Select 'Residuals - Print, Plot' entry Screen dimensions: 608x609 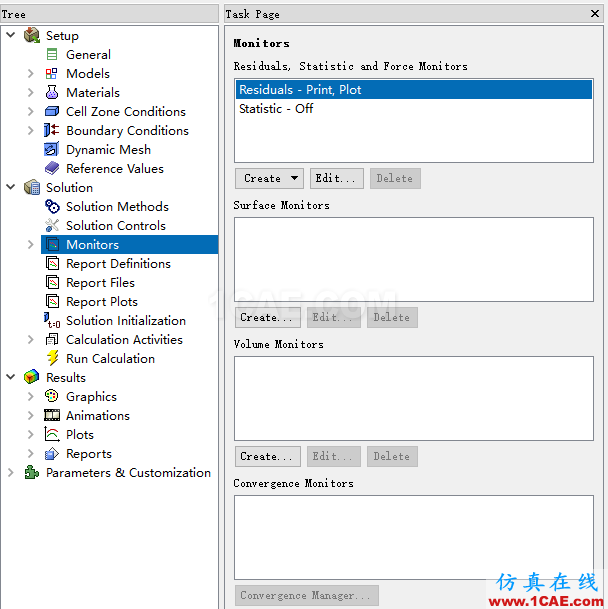pos(414,89)
